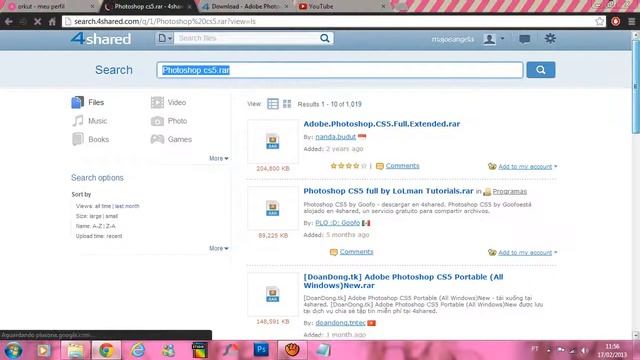Open the user profile avatar icon
Viewport: 640px width, 360px height.
(489, 39)
